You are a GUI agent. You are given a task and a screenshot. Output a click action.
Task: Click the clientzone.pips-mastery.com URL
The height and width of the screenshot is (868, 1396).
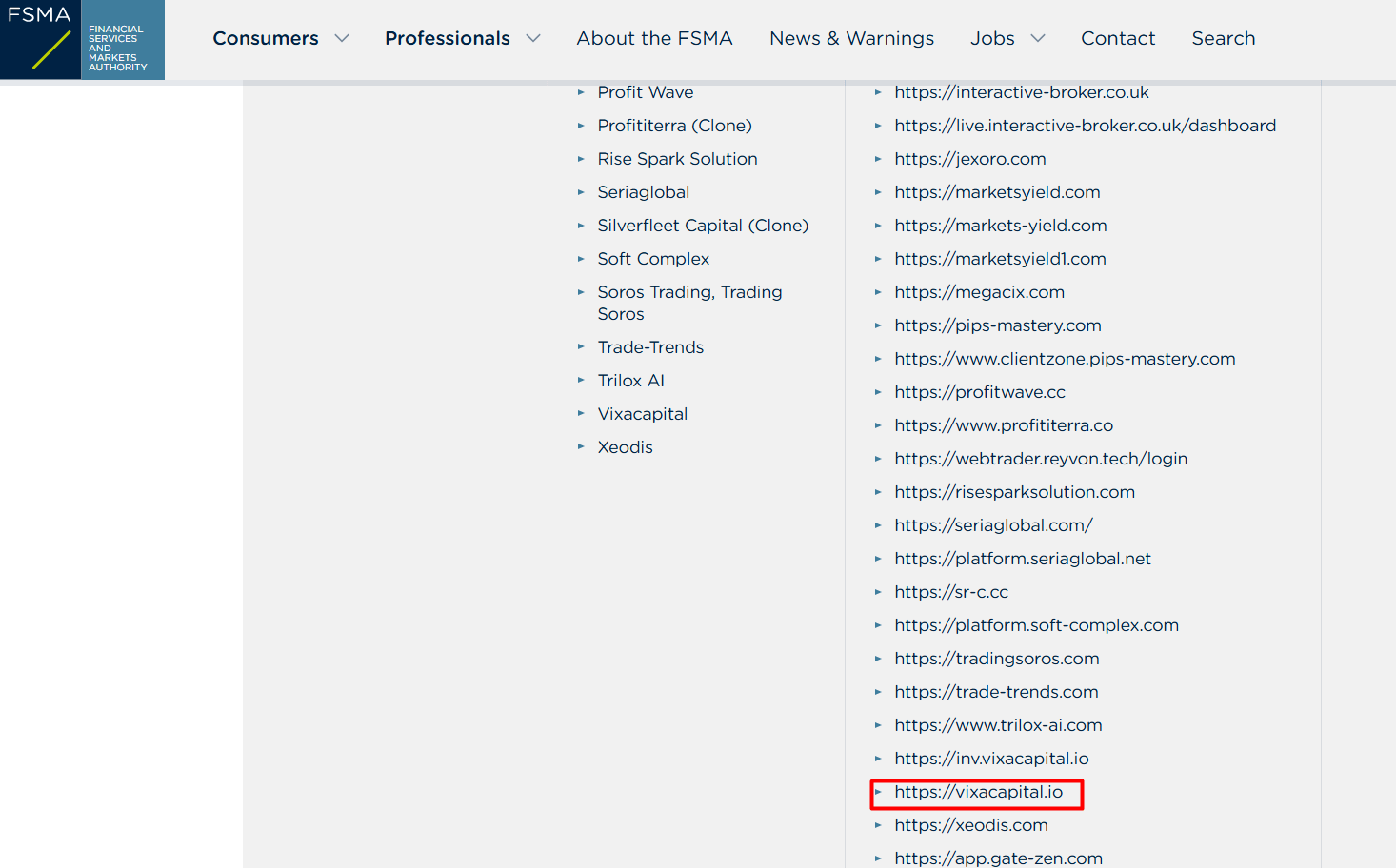1065,359
